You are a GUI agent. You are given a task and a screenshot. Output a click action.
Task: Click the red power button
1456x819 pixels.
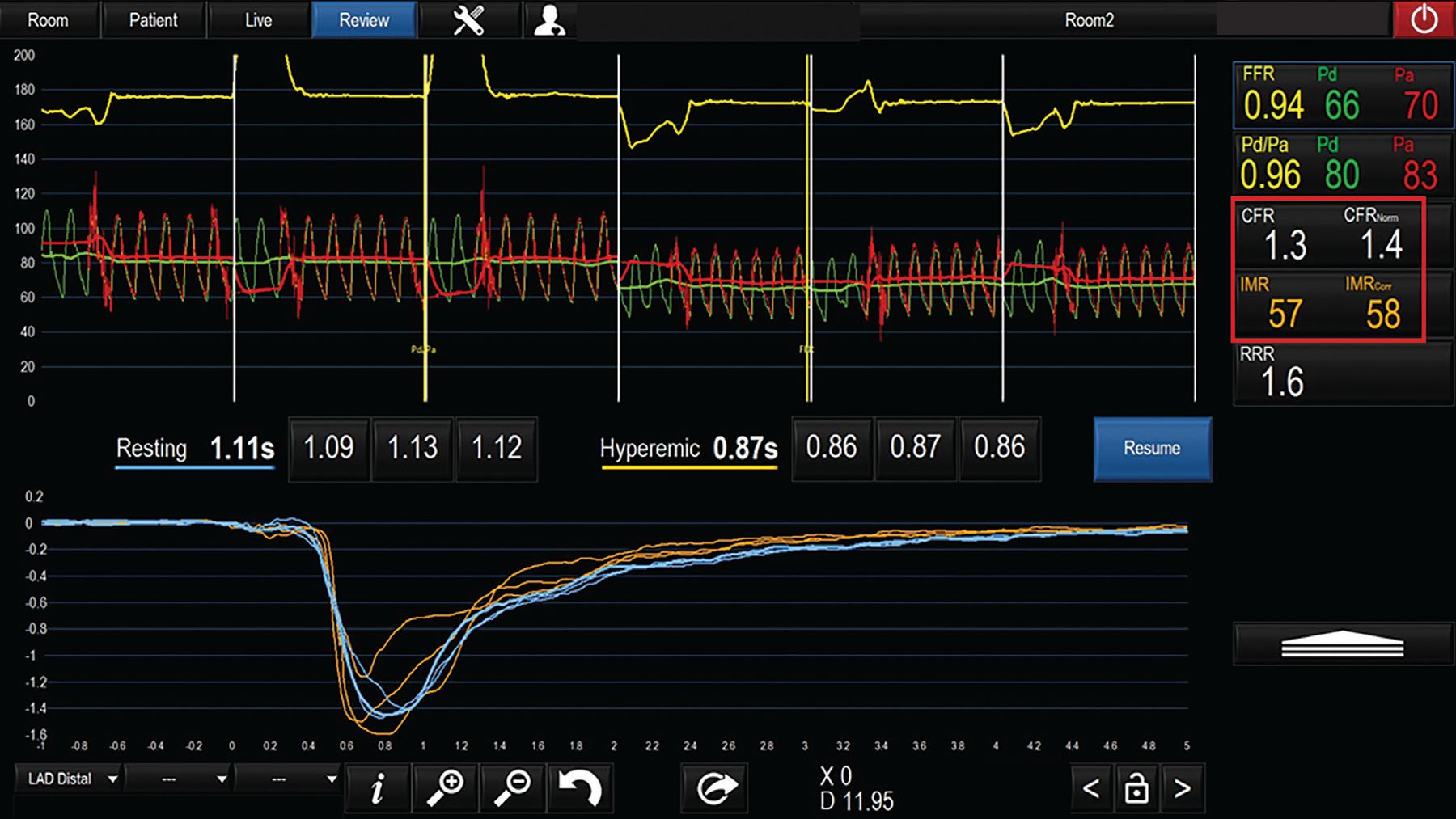click(x=1423, y=19)
